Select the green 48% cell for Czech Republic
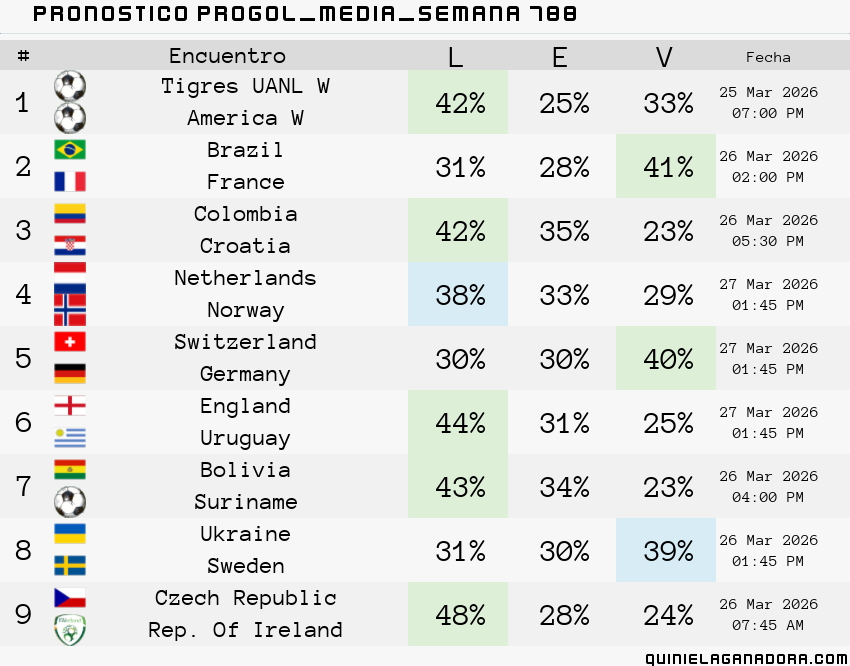Viewport: 850px width, 666px height. (458, 614)
